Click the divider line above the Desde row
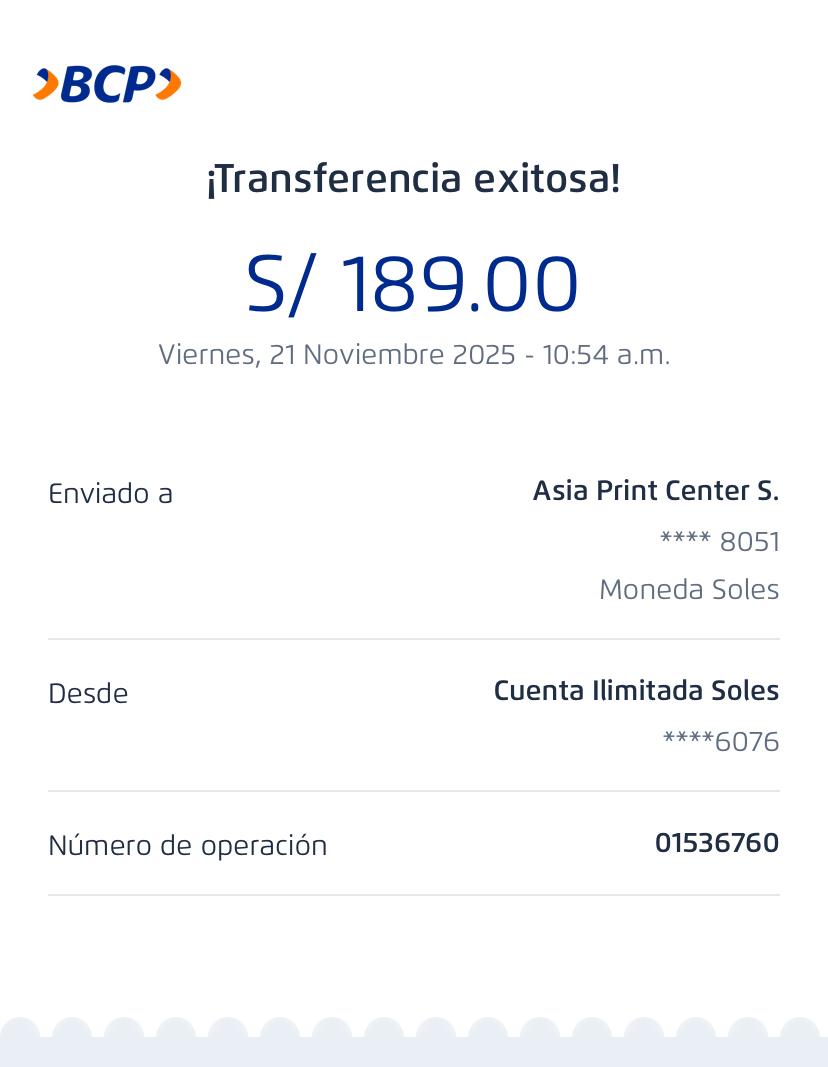 (x=413, y=639)
